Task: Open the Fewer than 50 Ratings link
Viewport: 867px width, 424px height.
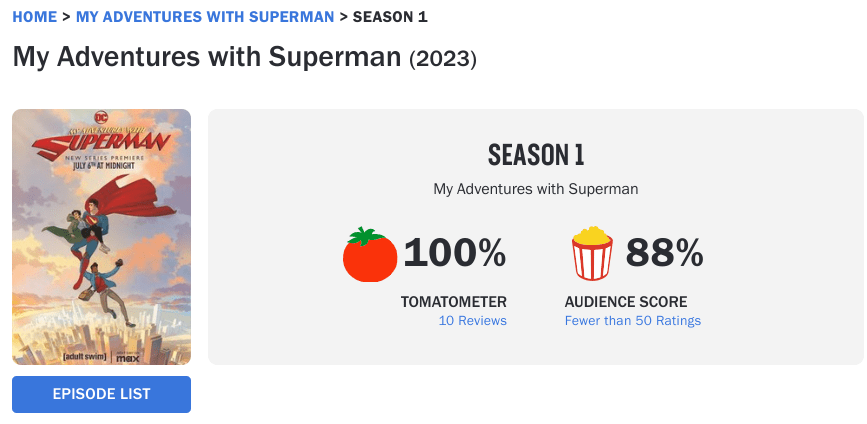Action: pyautogui.click(x=632, y=321)
